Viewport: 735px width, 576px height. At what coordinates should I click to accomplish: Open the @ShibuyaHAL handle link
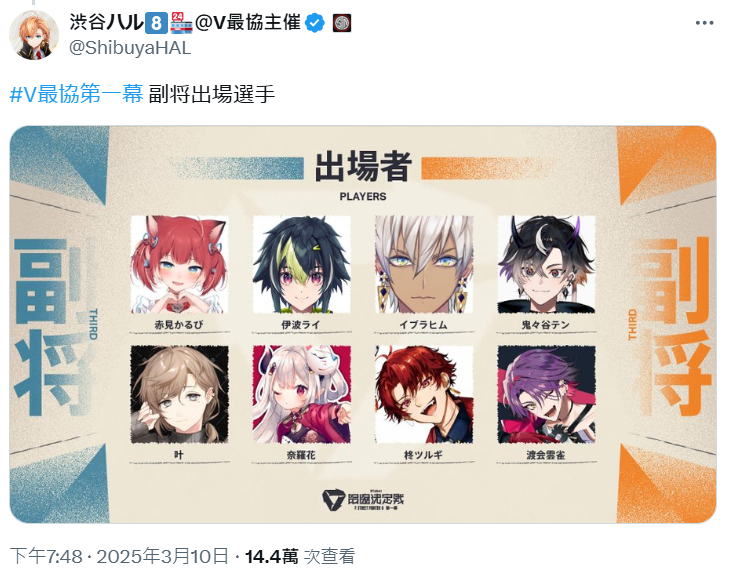click(x=130, y=48)
